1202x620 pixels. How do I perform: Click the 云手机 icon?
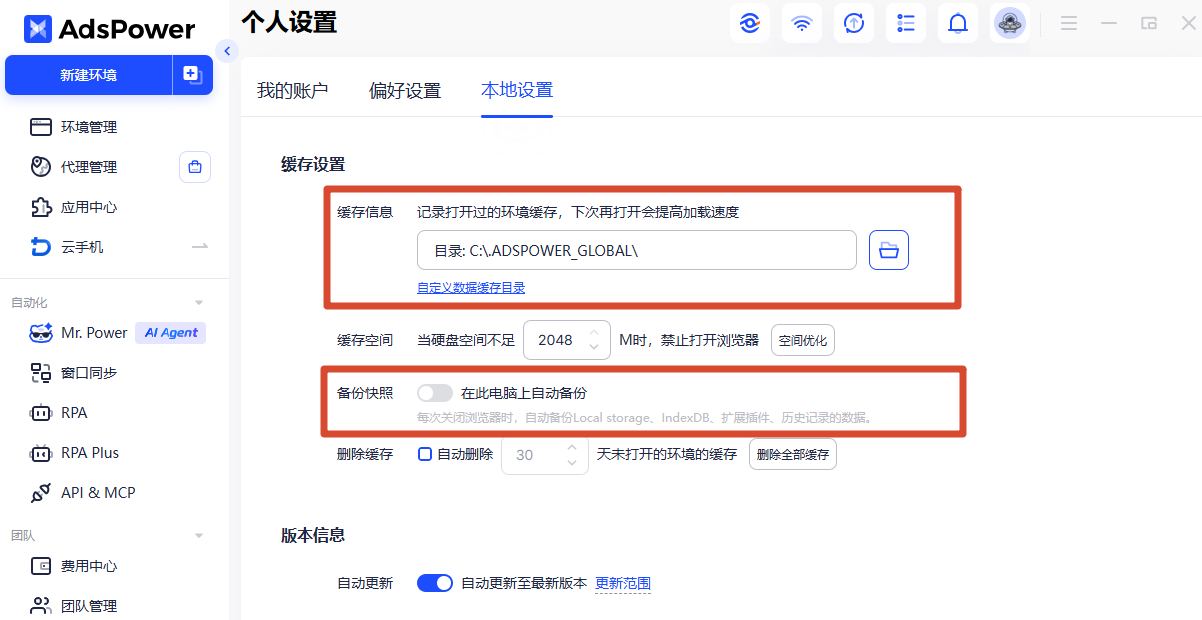[x=40, y=247]
